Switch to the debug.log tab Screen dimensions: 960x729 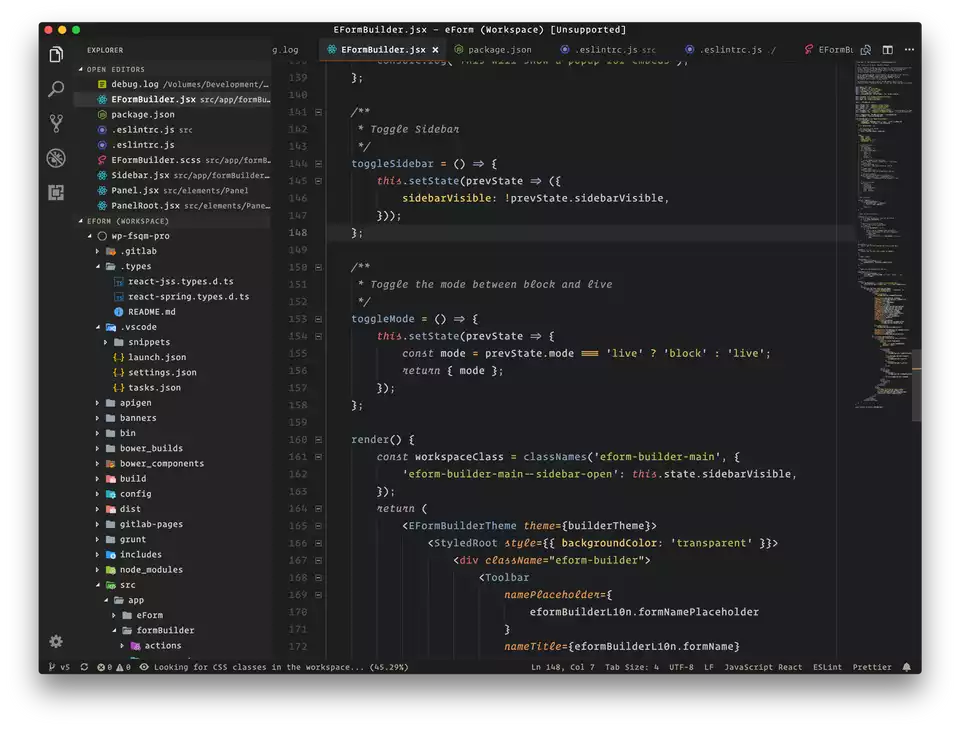pos(285,50)
